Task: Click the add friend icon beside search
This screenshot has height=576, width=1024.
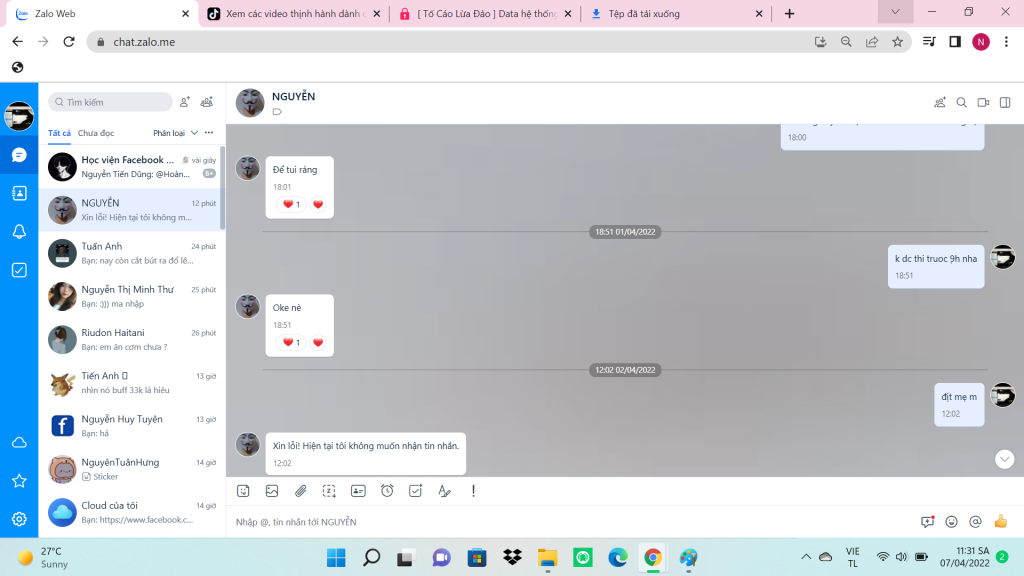Action: coord(185,102)
